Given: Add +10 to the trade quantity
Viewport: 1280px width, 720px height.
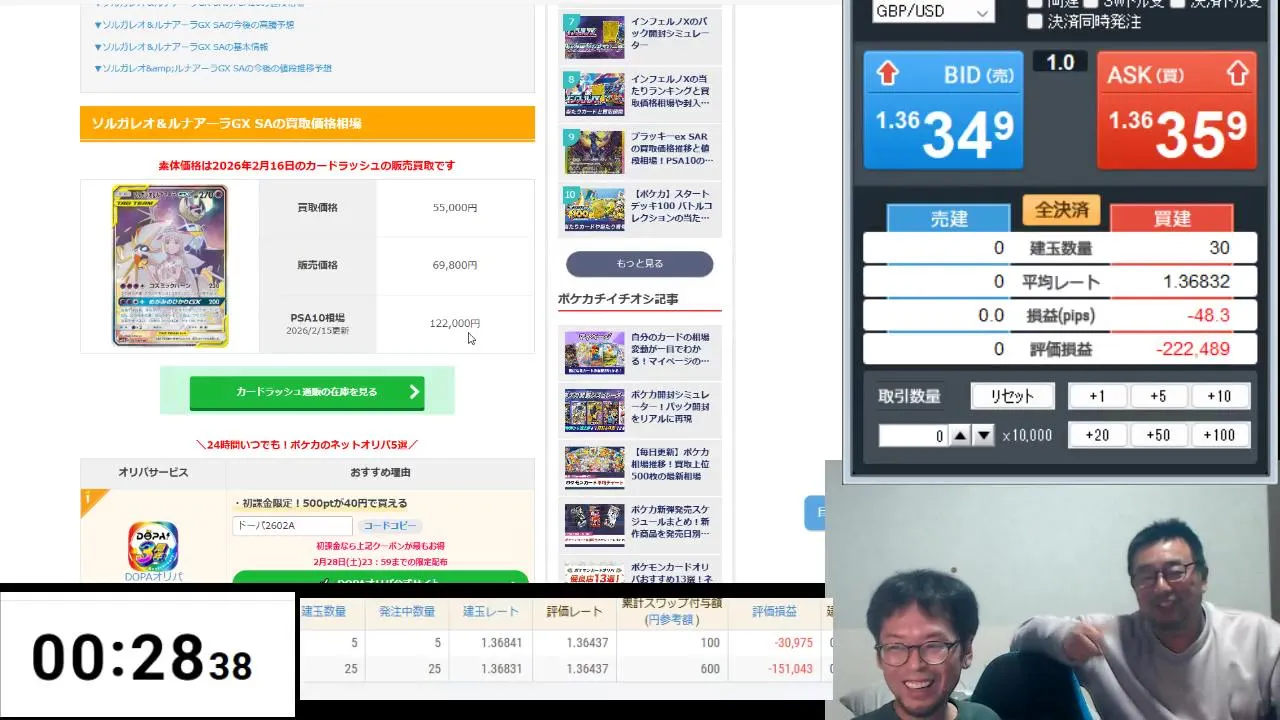Looking at the screenshot, I should pos(1219,396).
